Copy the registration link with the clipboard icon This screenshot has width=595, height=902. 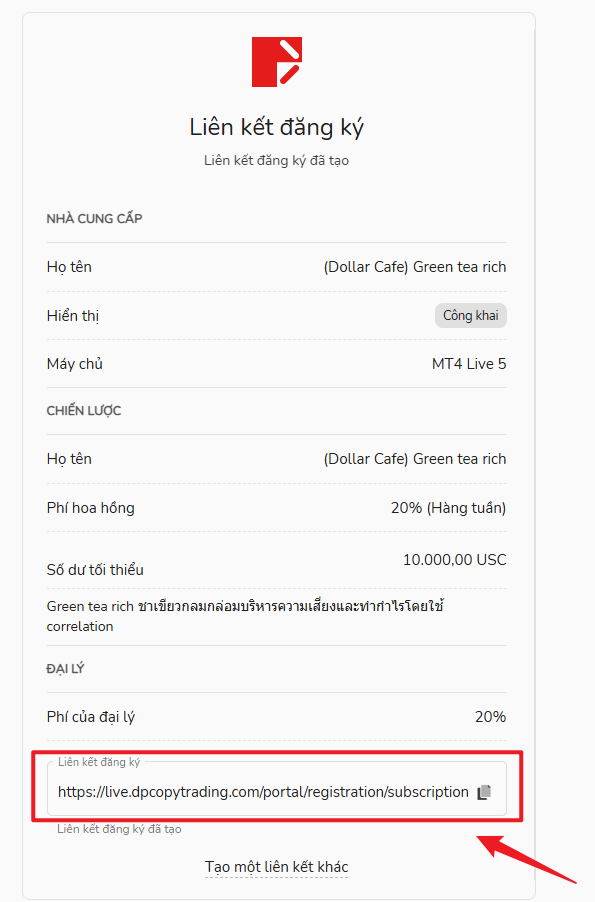[484, 792]
